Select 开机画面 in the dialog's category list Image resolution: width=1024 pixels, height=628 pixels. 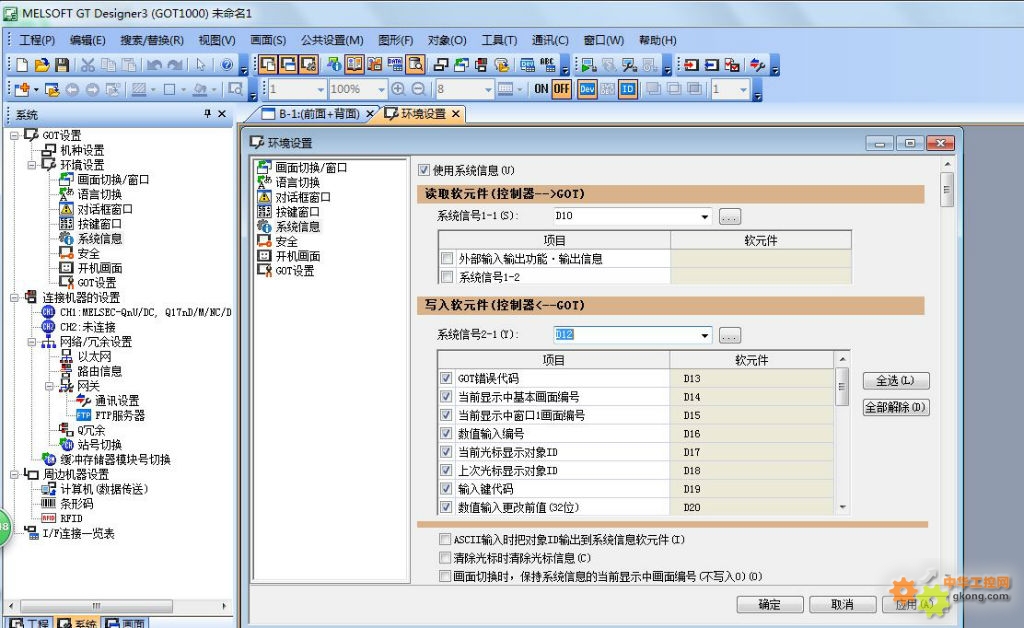pos(298,256)
